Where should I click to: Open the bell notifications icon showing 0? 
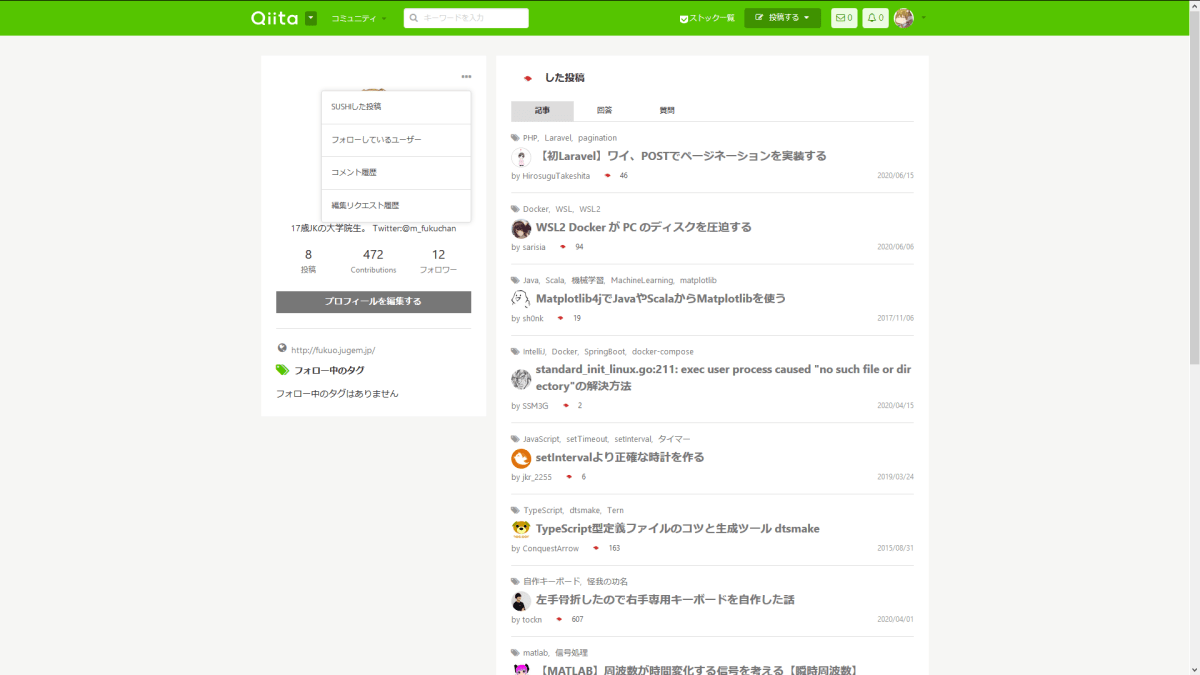click(875, 18)
